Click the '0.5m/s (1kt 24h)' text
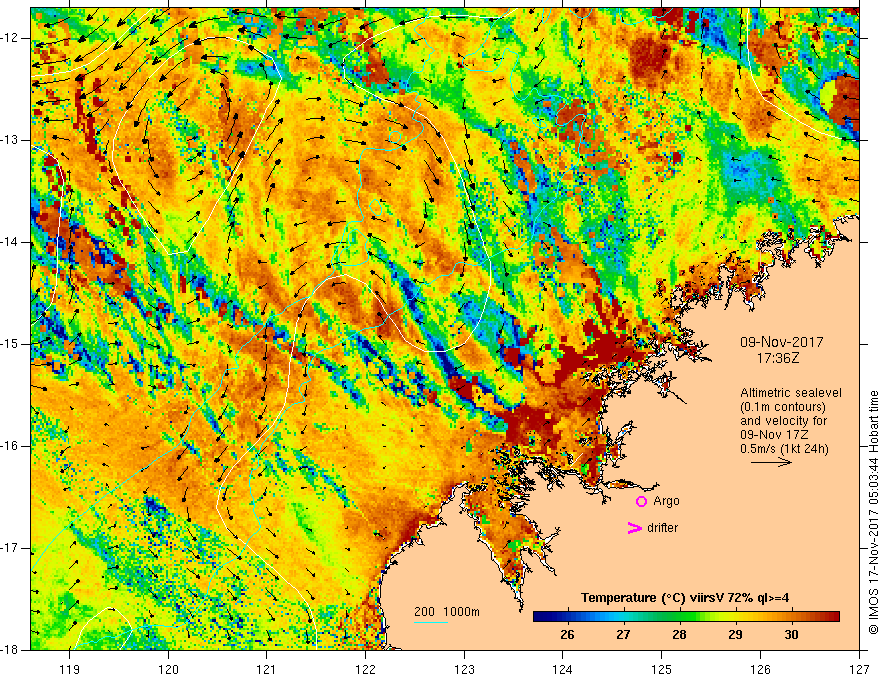This screenshot has width=880, height=680. pyautogui.click(x=784, y=449)
